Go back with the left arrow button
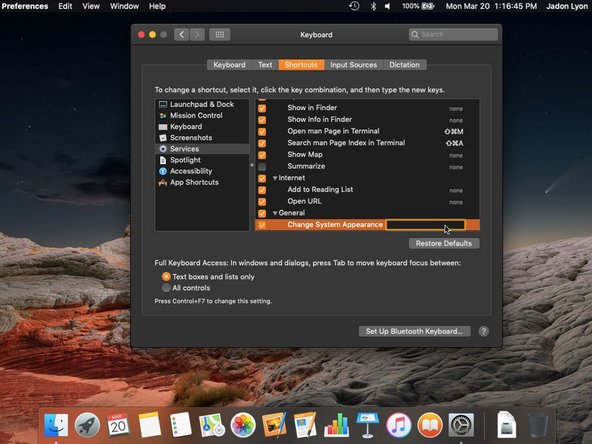The width and height of the screenshot is (592, 444). click(x=182, y=35)
